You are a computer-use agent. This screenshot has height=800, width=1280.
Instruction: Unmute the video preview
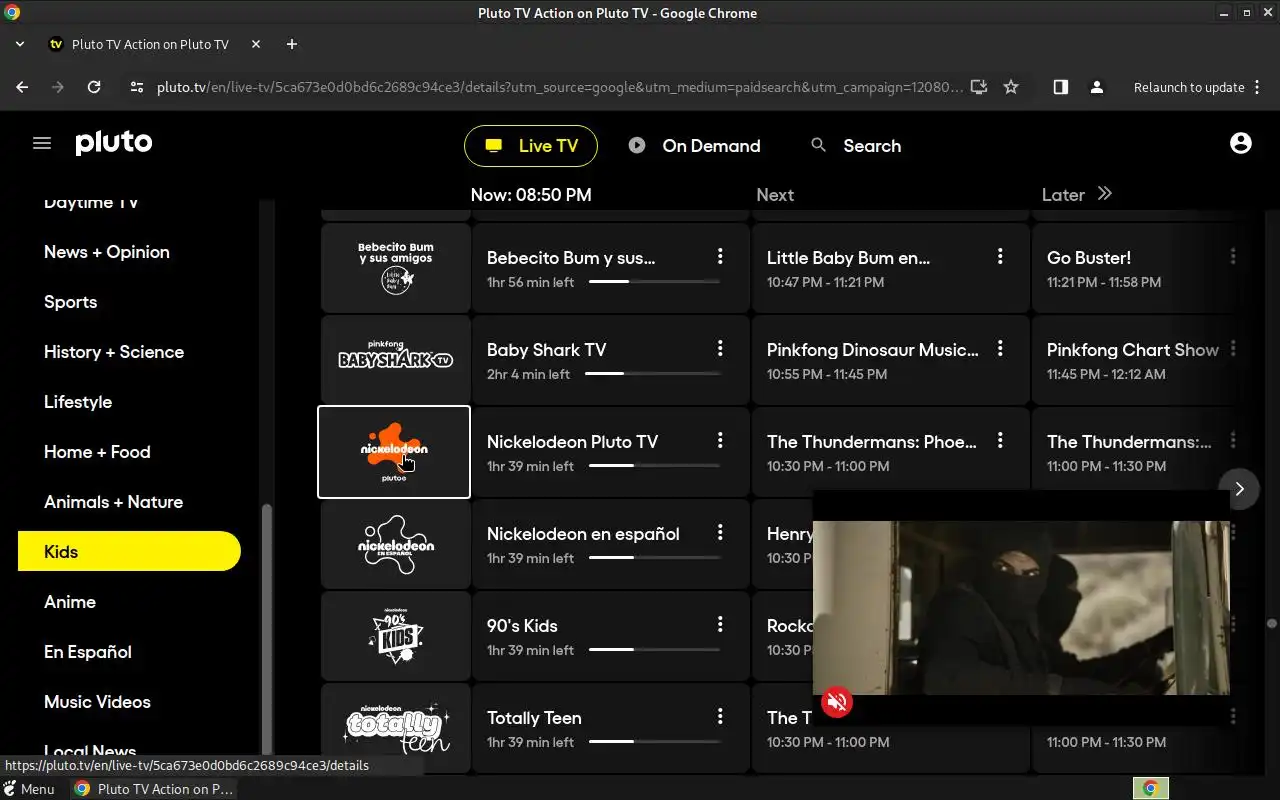pos(837,702)
